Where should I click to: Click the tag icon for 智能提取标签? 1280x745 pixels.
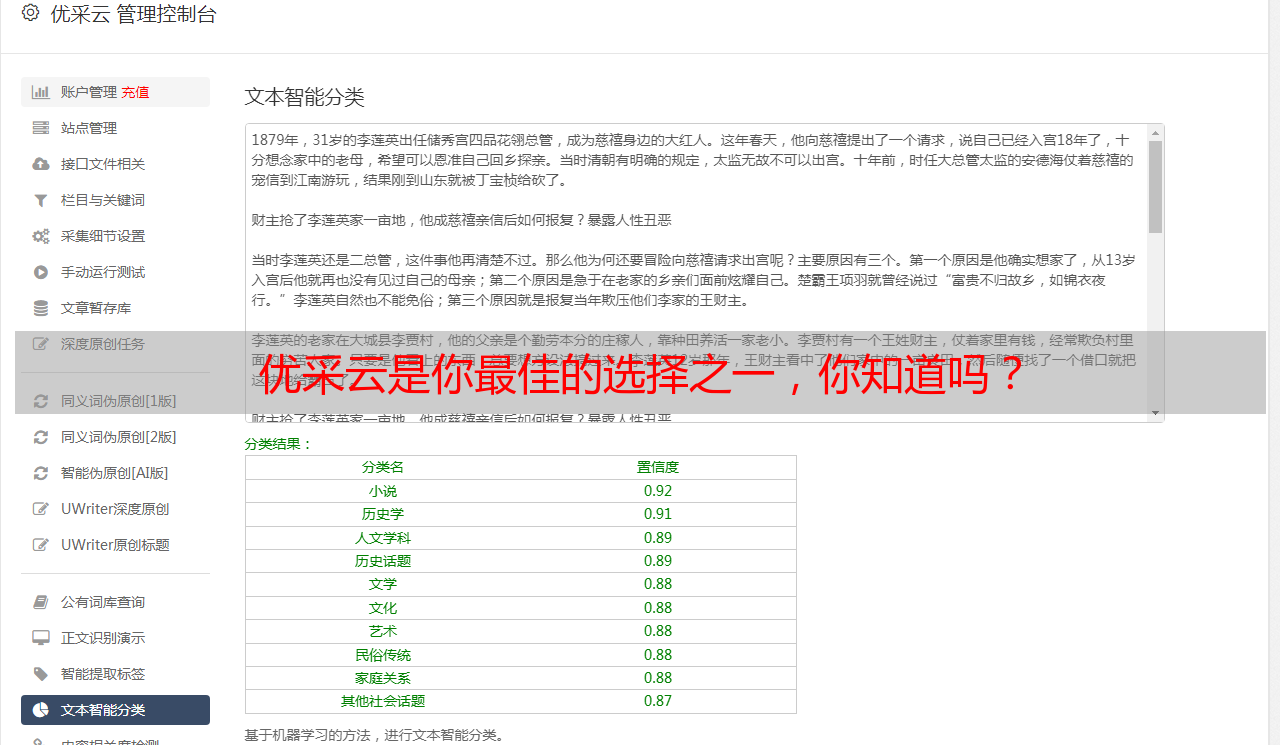pos(41,674)
